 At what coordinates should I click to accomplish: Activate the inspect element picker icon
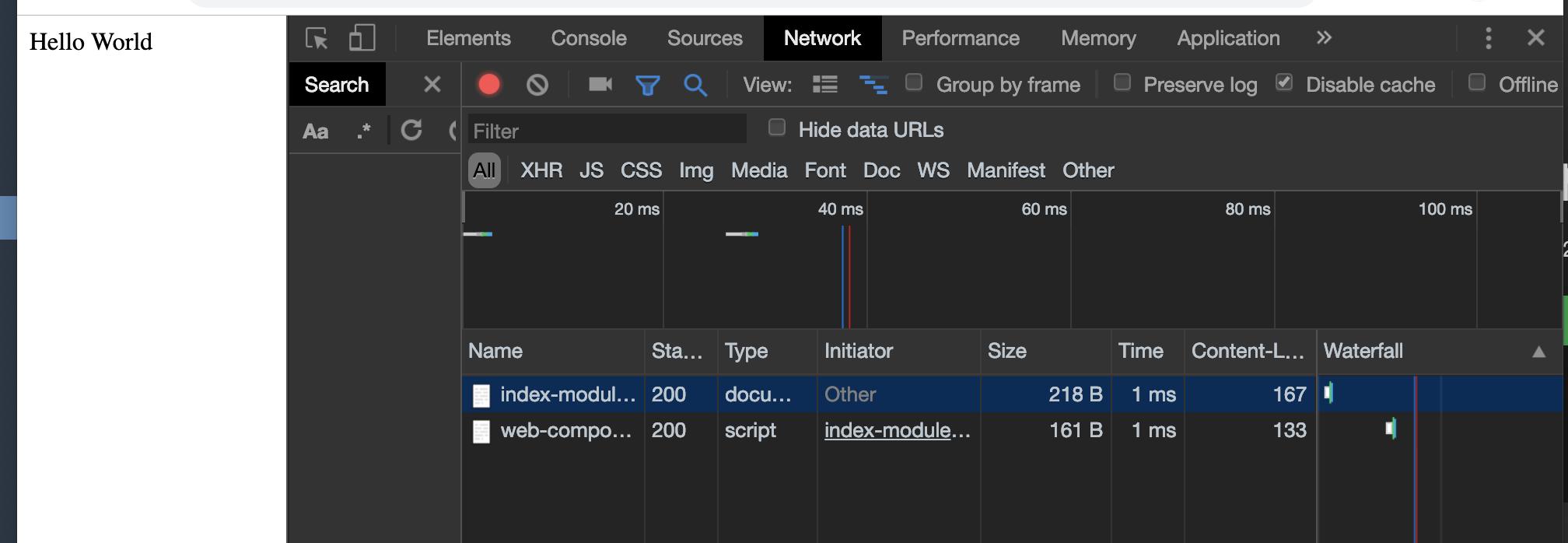pos(317,38)
